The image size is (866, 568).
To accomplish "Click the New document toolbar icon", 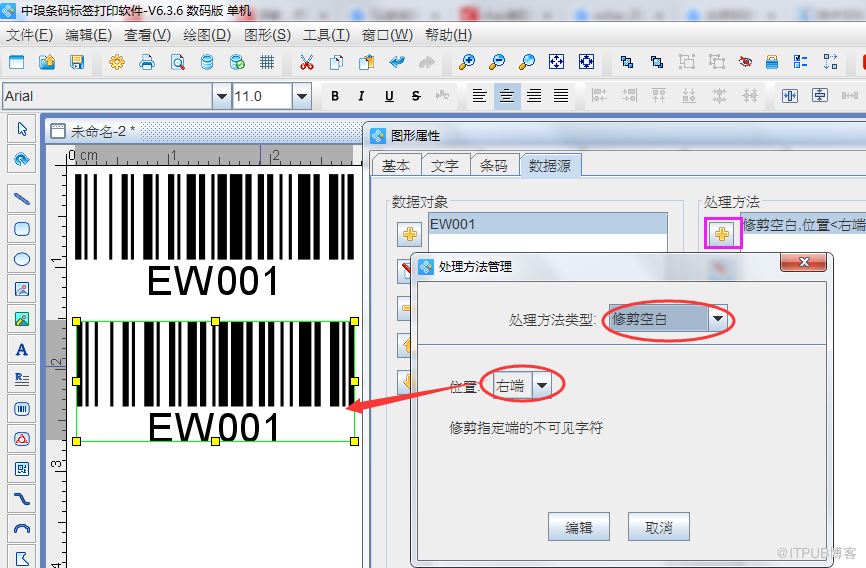I will pyautogui.click(x=17, y=62).
